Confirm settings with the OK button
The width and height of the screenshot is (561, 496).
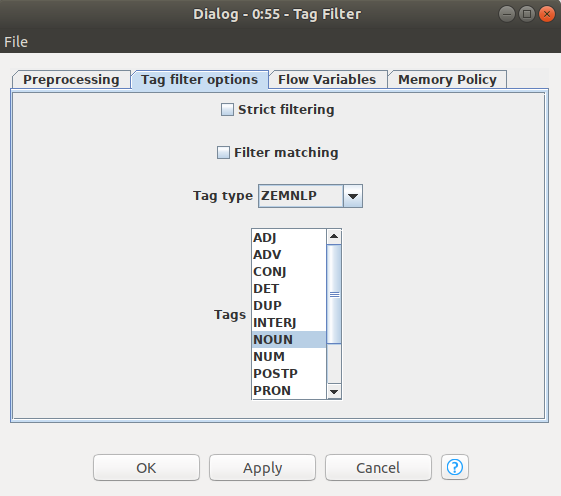point(146,467)
